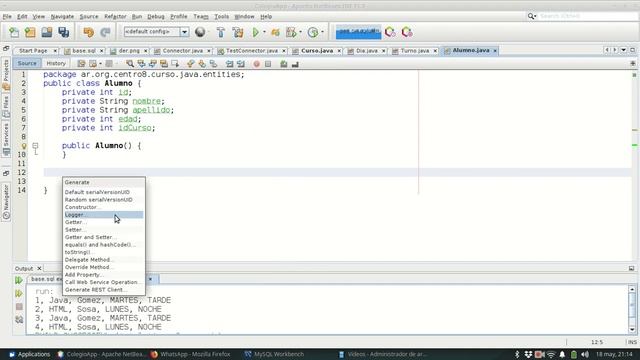640x360 pixels.
Task: Click in the Search field at top right
Action: click(587, 16)
